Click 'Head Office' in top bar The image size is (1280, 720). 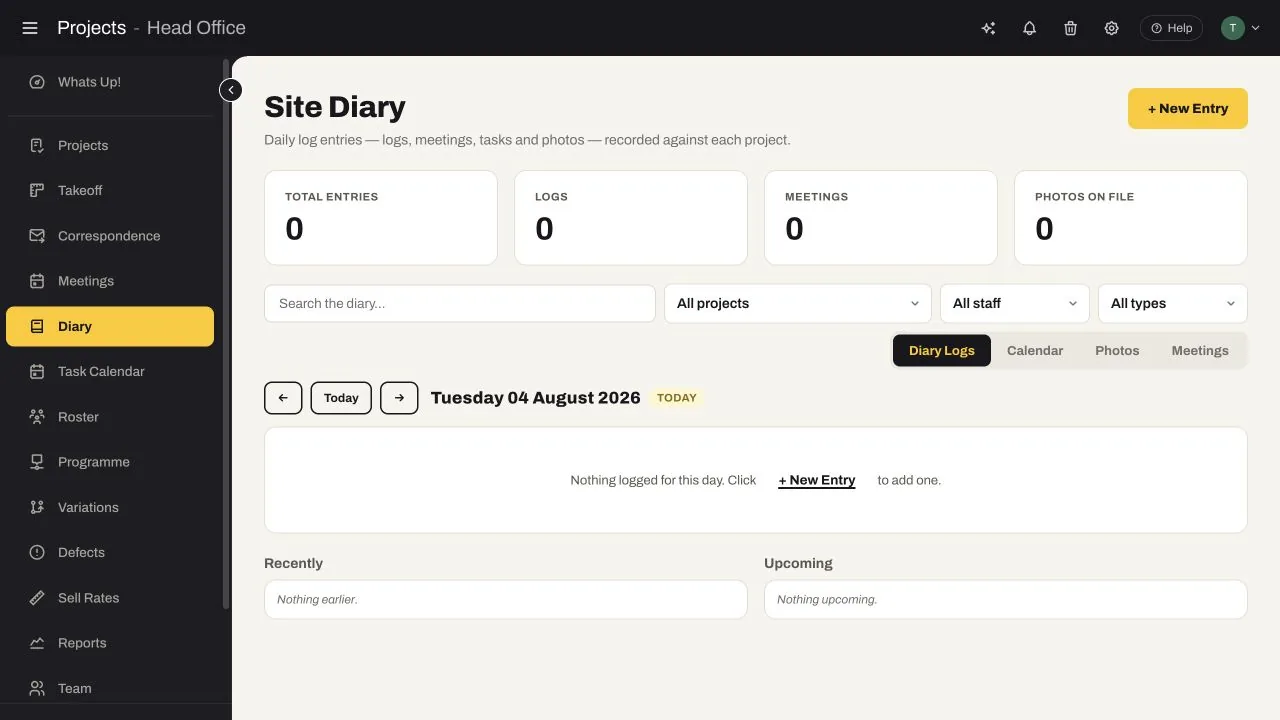click(x=196, y=28)
